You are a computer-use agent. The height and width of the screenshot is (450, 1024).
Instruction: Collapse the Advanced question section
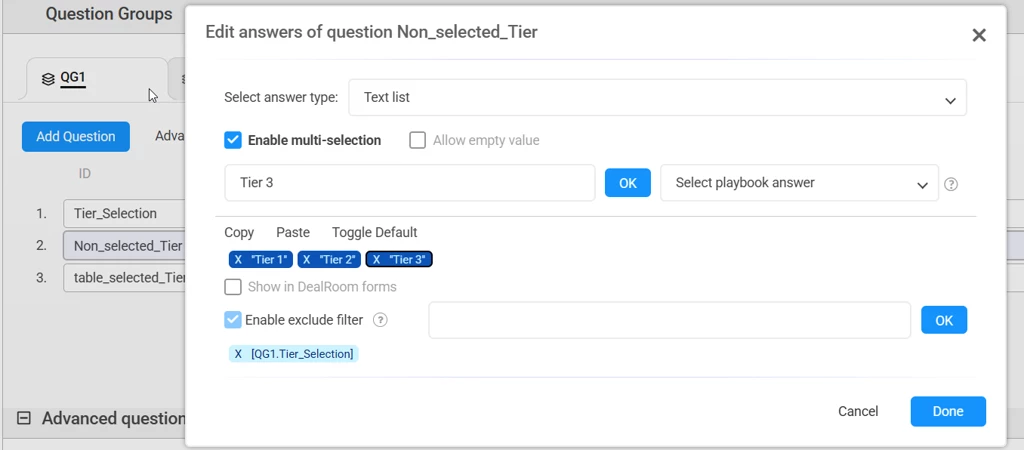[x=24, y=419]
